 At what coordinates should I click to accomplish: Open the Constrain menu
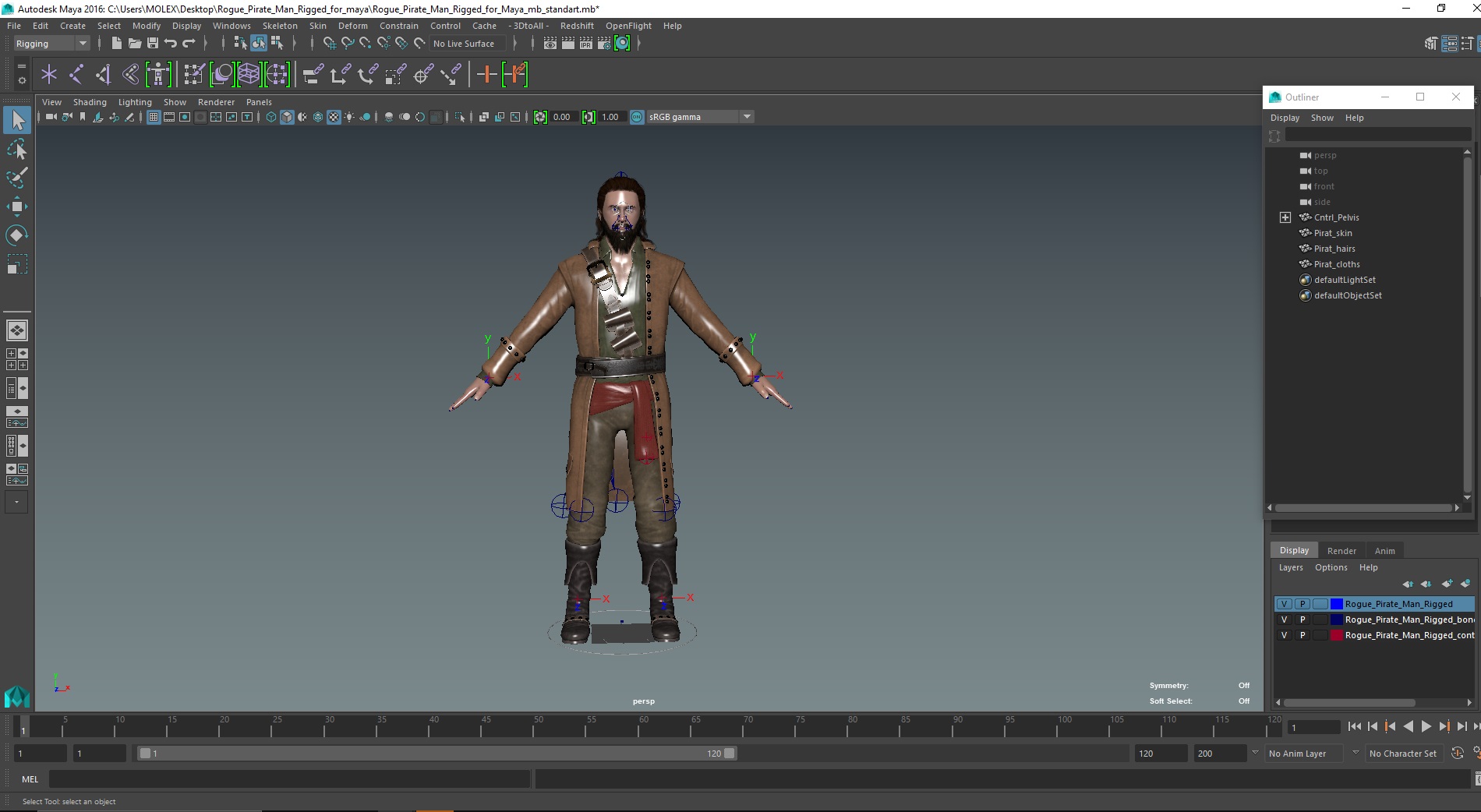click(399, 26)
